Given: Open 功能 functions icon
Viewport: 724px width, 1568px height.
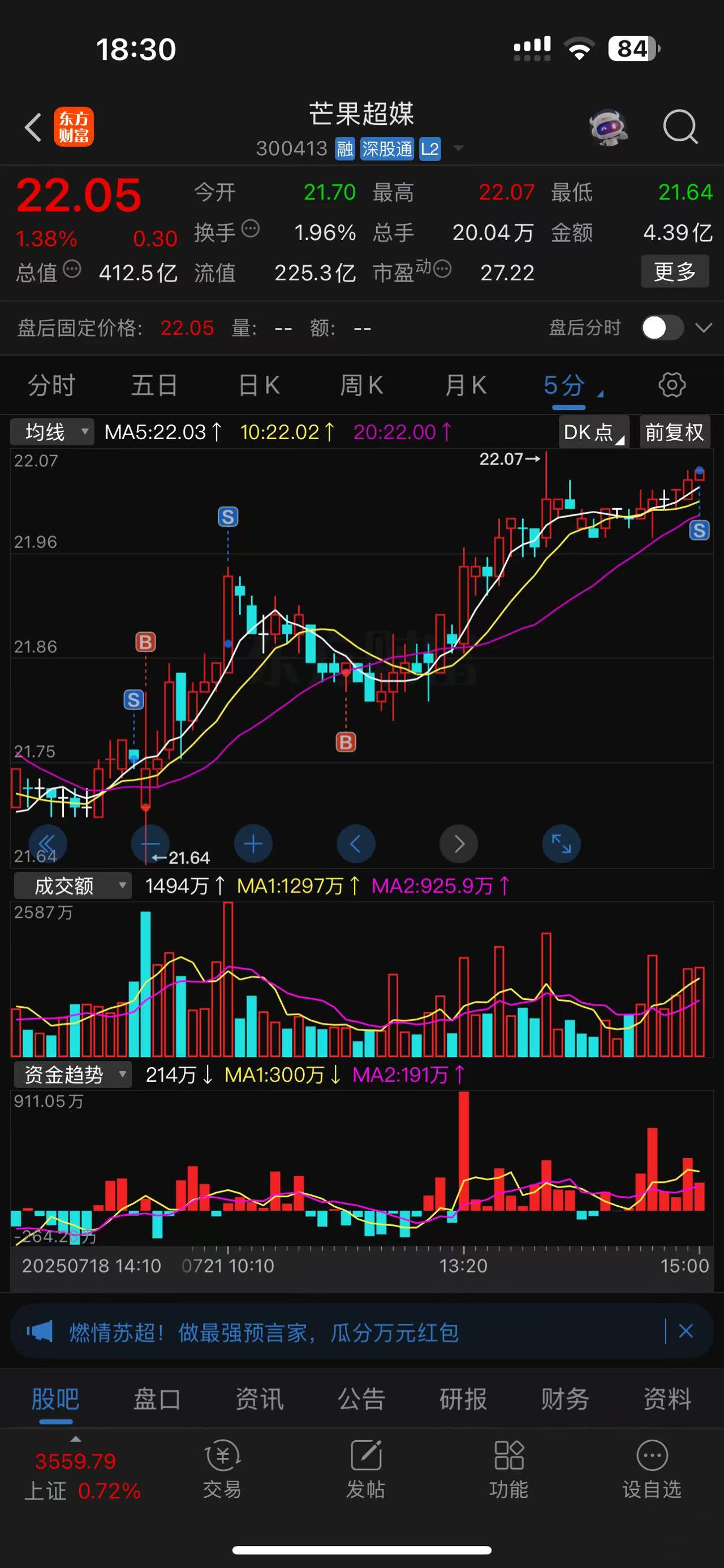Looking at the screenshot, I should (509, 1456).
